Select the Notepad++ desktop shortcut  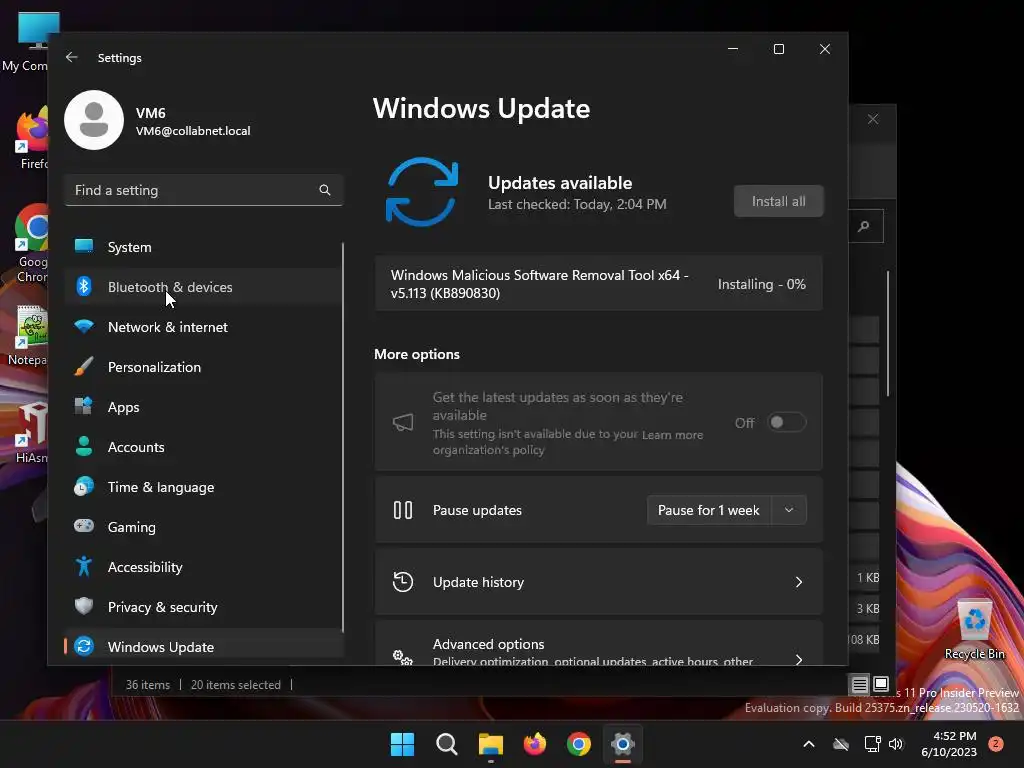[x=29, y=335]
